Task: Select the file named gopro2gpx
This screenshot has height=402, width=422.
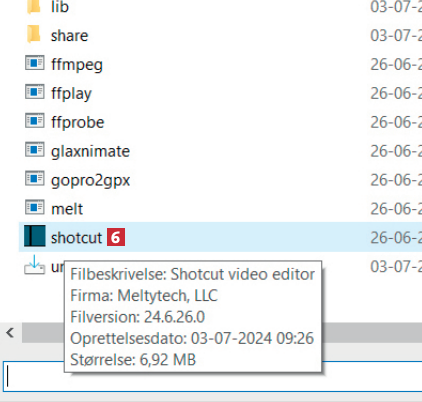Action: click(90, 181)
